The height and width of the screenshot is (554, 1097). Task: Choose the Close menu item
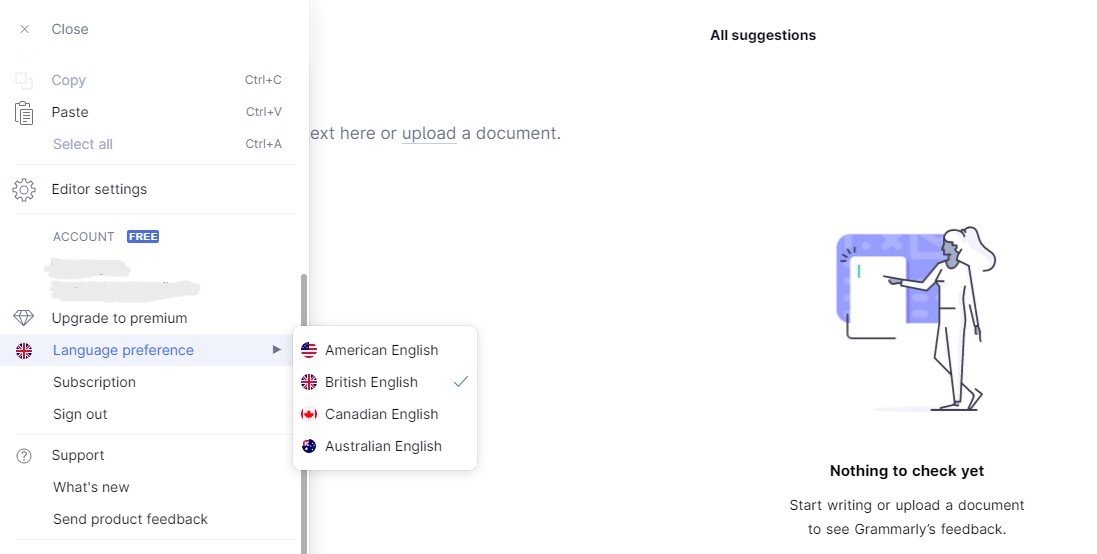coord(70,29)
